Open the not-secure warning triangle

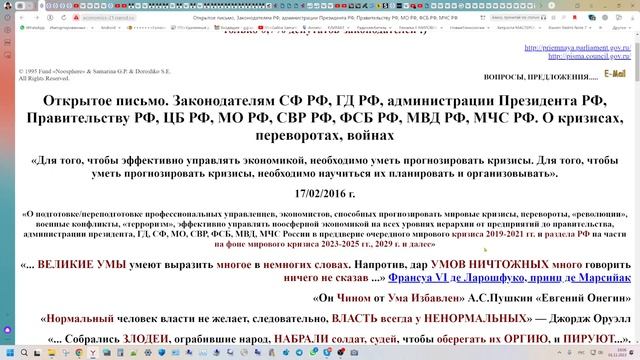76,18
